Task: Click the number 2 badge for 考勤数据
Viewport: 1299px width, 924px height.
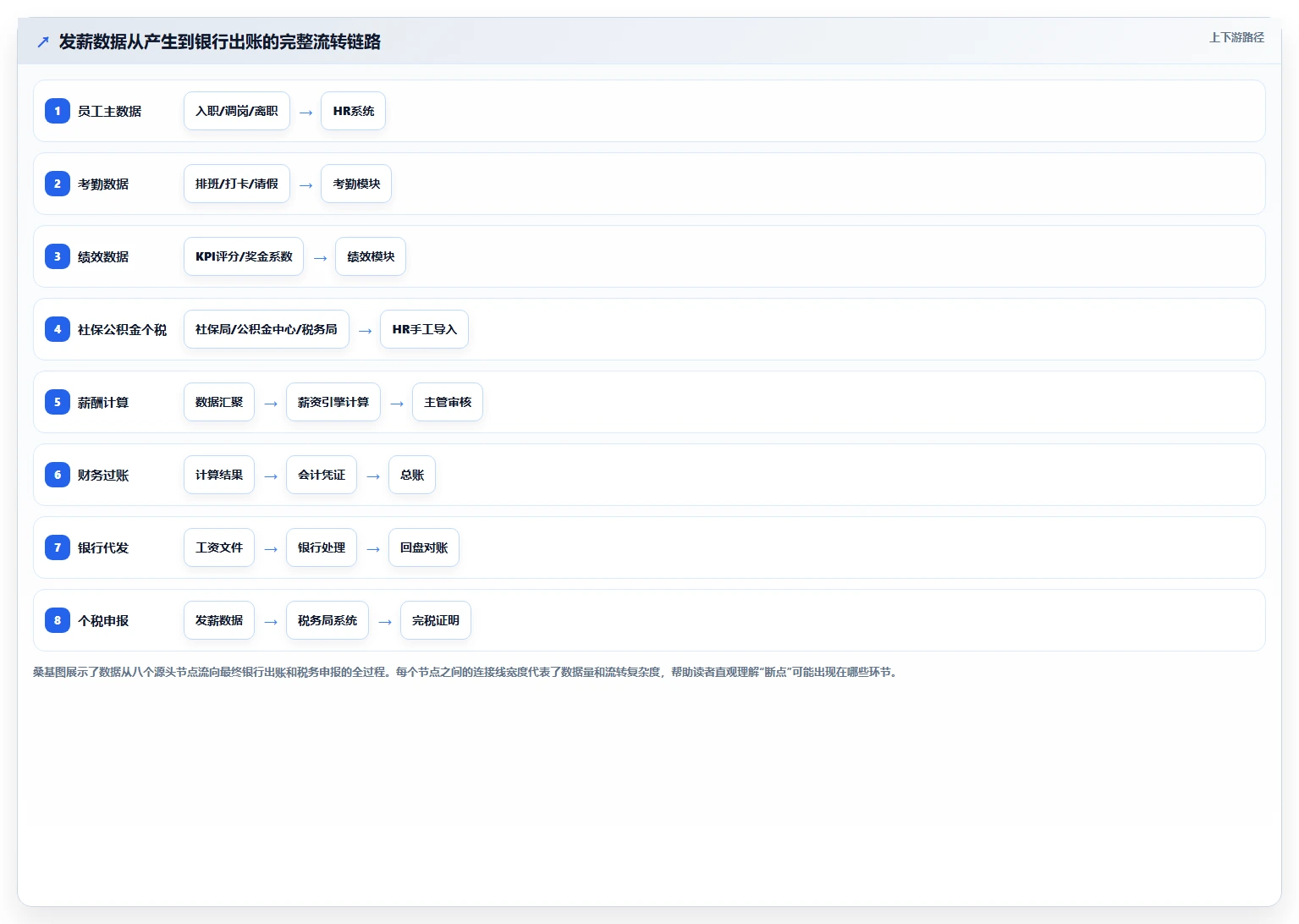Action: point(58,184)
